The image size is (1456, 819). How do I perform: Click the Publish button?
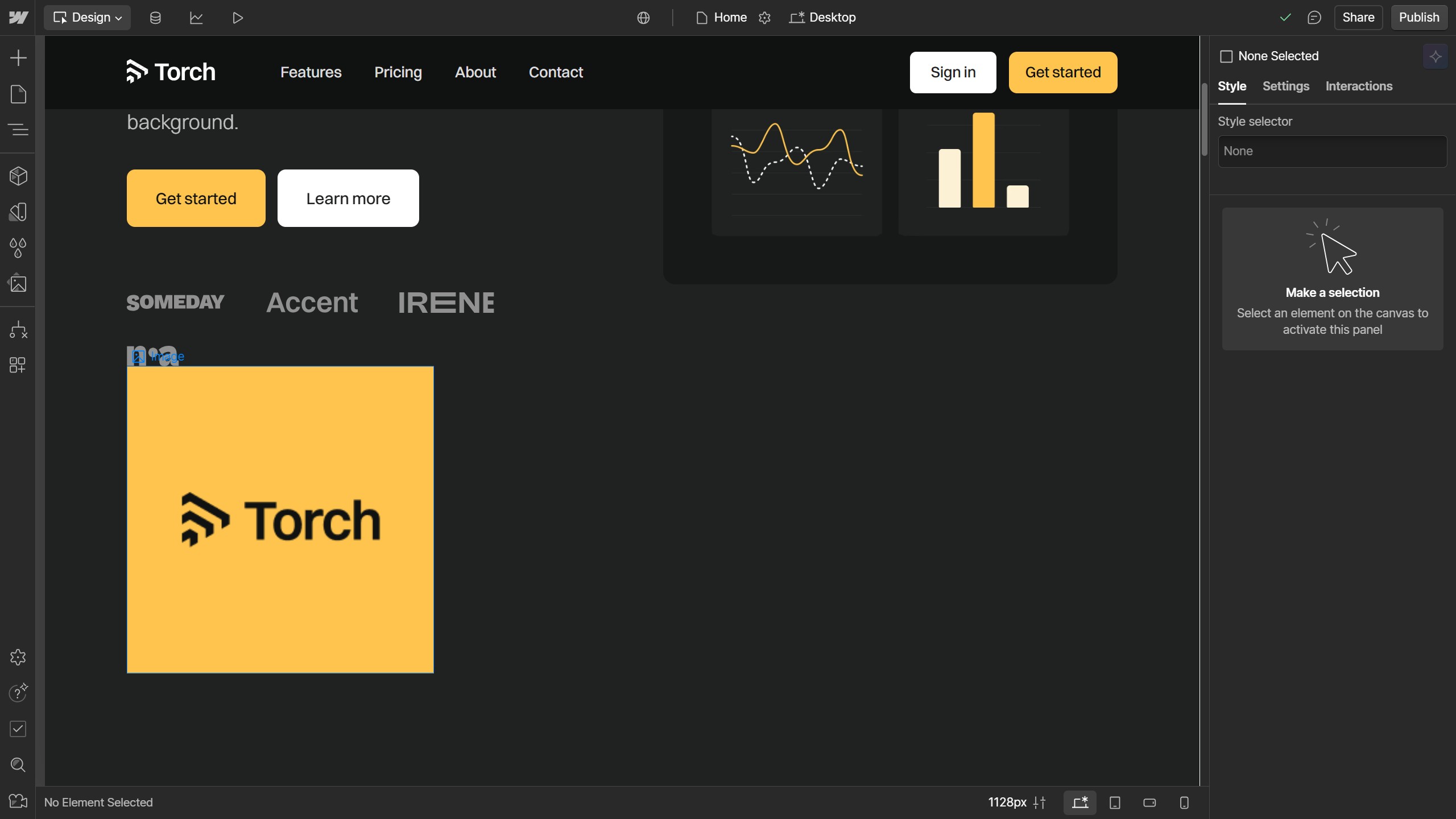click(1418, 18)
